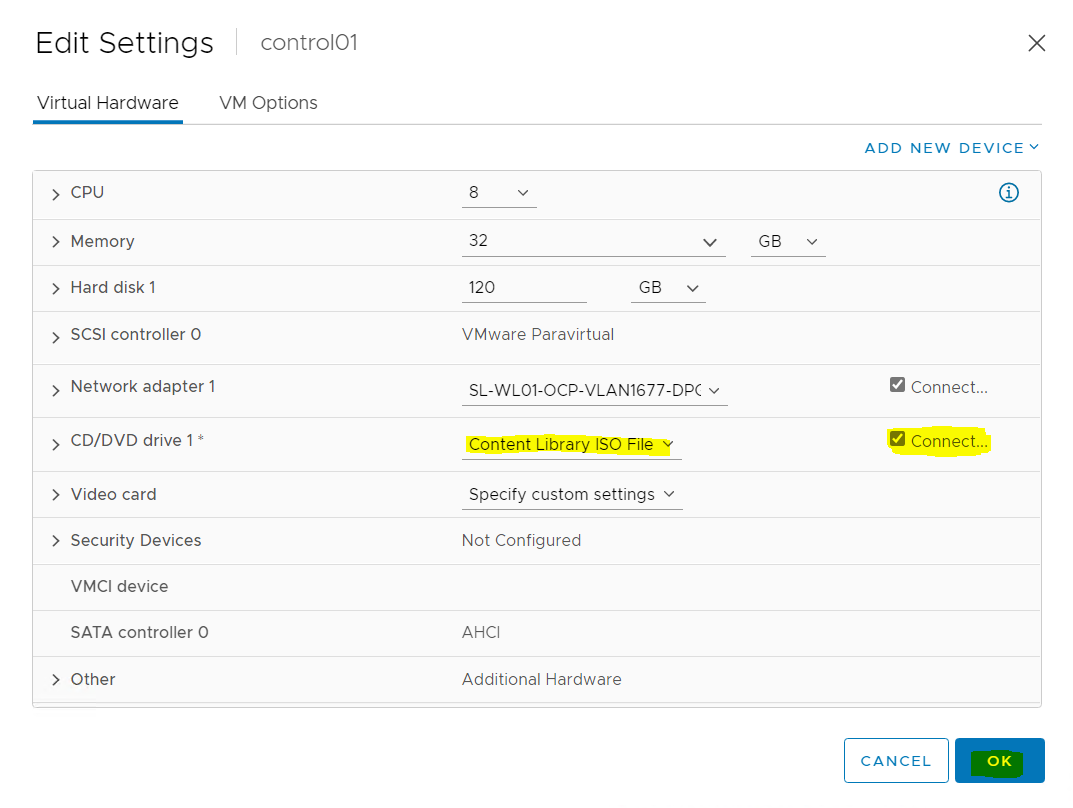The height and width of the screenshot is (808, 1073).
Task: Expand the Memory row
Action: click(x=56, y=242)
